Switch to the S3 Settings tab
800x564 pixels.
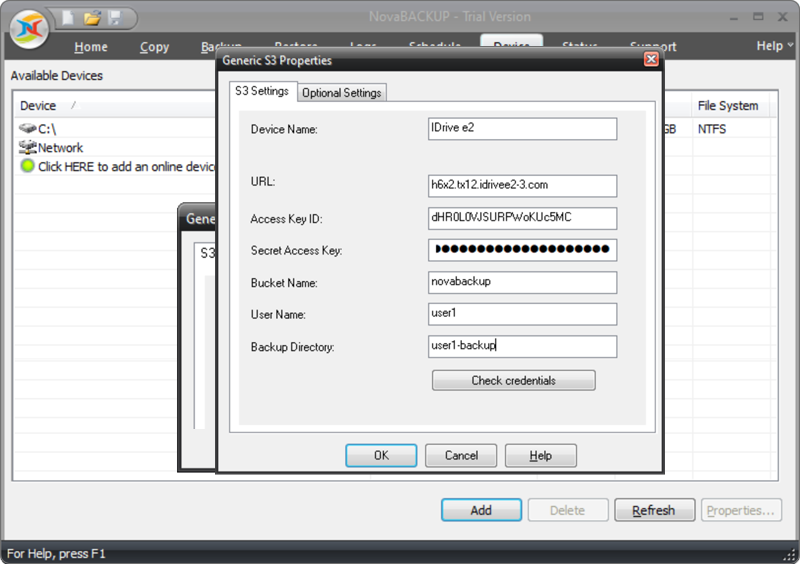point(262,91)
